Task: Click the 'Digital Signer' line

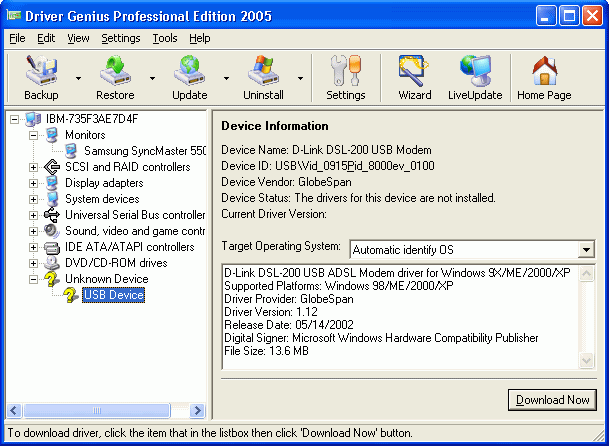Action: [x=381, y=338]
